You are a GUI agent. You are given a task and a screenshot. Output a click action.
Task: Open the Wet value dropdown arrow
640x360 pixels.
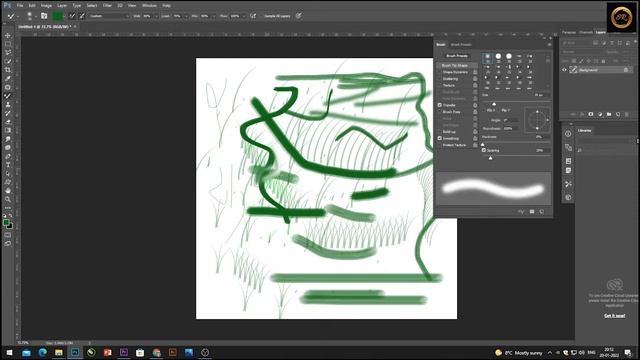155,16
